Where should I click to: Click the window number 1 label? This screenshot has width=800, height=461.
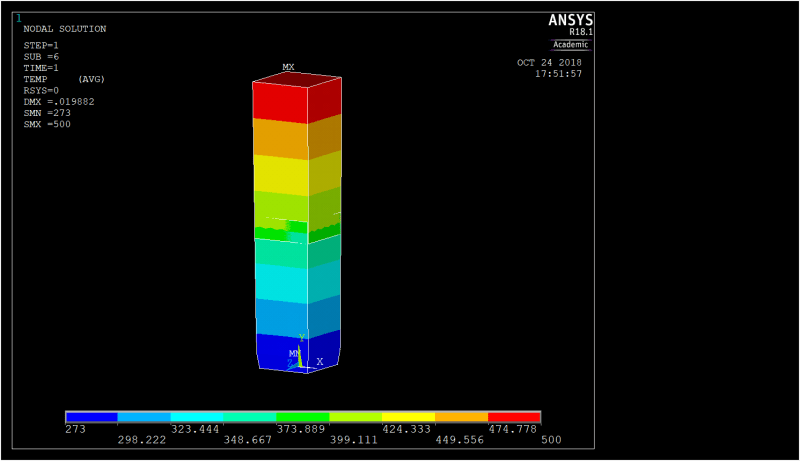click(19, 18)
